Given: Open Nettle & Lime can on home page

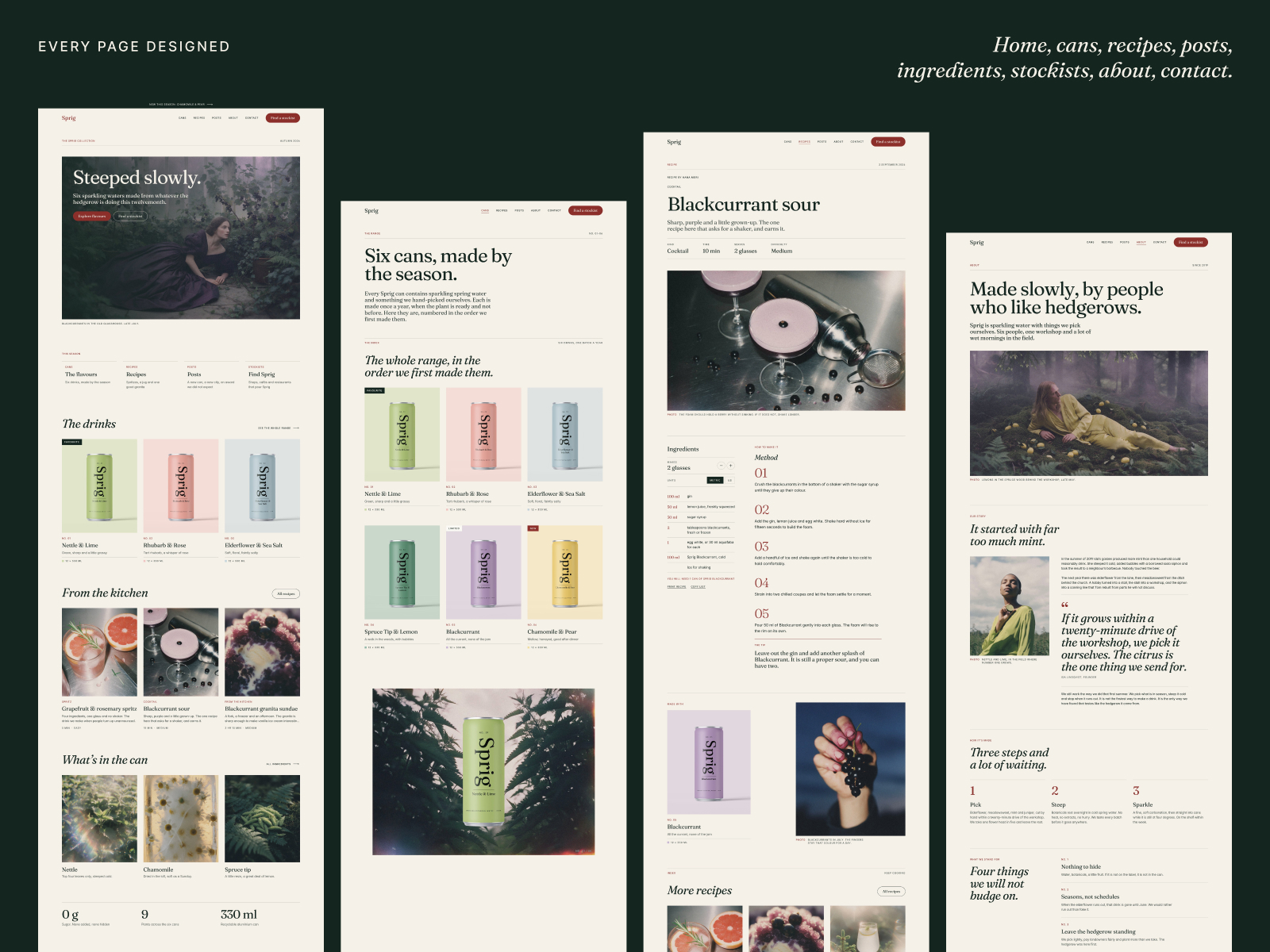Looking at the screenshot, I should 99,501.
